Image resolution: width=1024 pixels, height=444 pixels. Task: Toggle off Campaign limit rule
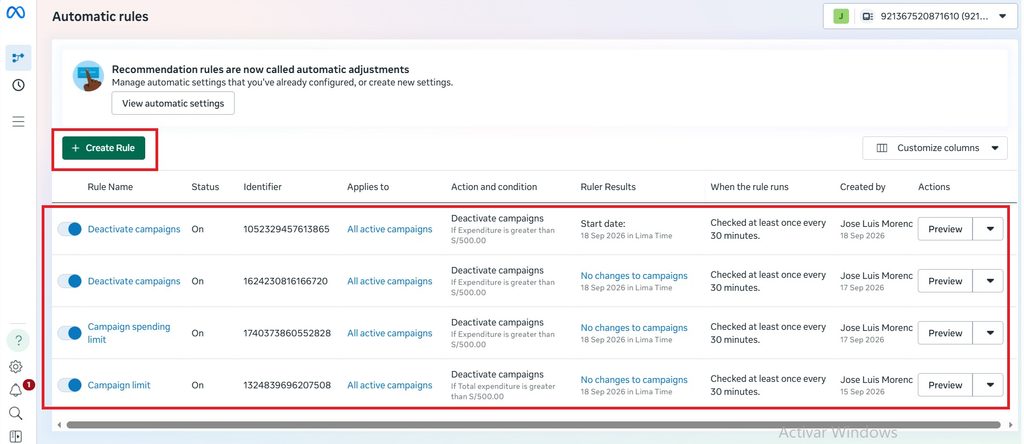pos(69,385)
